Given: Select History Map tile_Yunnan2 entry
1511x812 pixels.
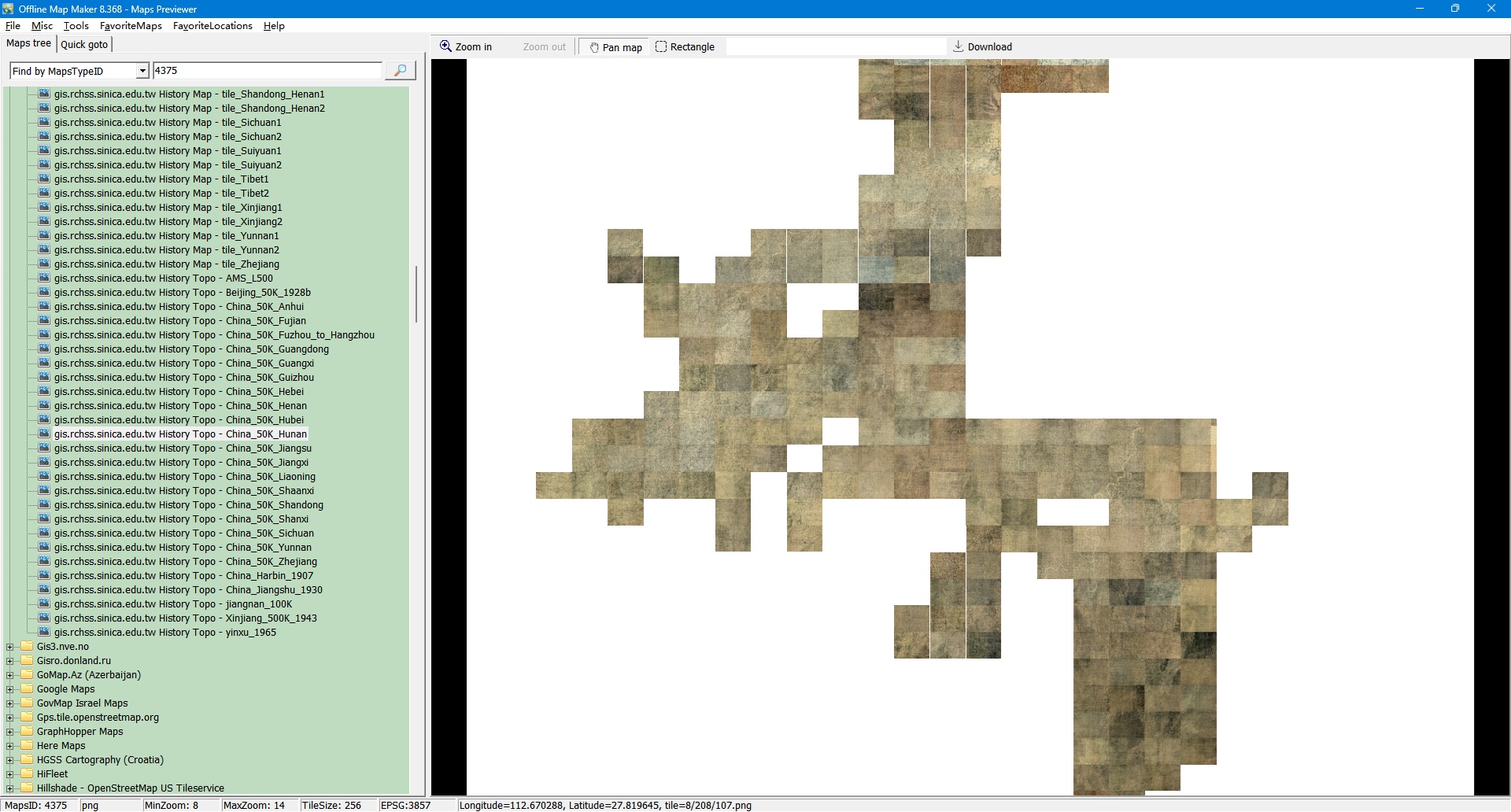Looking at the screenshot, I should coord(167,250).
